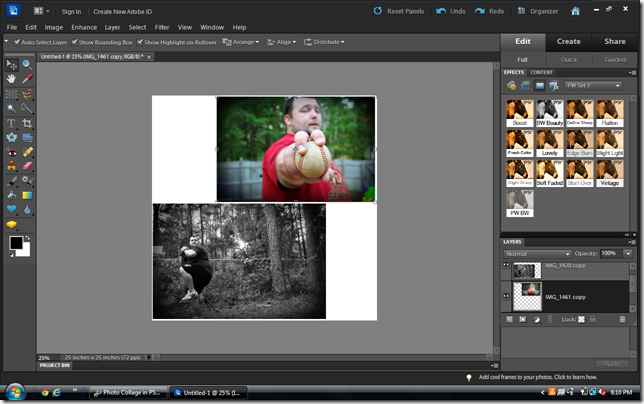The width and height of the screenshot is (644, 404).
Task: Select the Zoom magnifier tool
Action: tap(27, 62)
